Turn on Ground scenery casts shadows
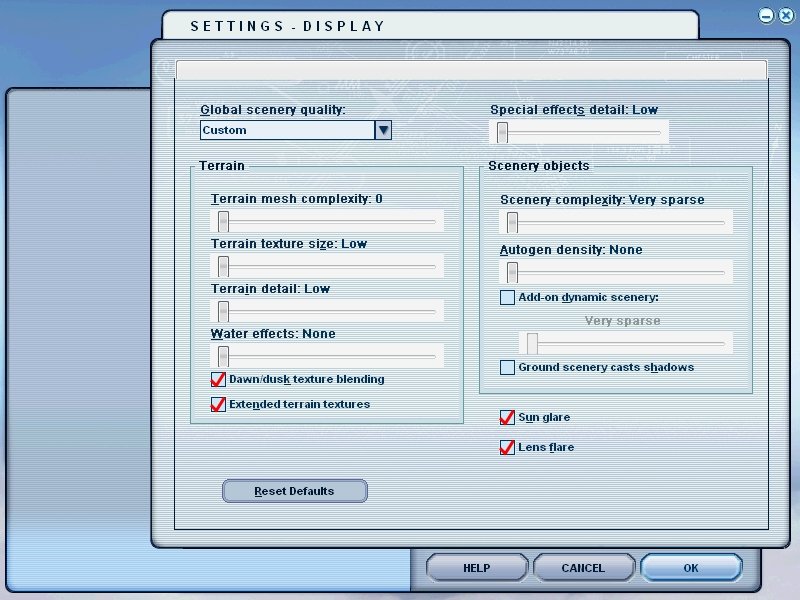800x600 pixels. click(508, 368)
